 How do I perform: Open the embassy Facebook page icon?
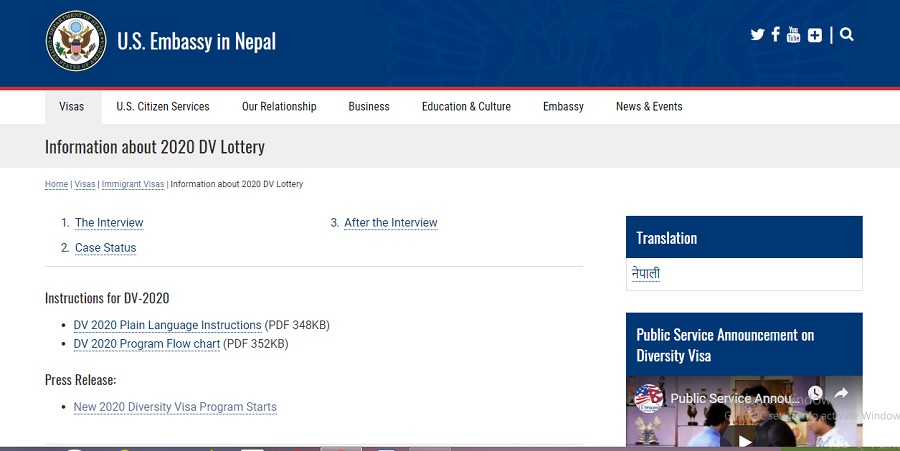(x=775, y=34)
